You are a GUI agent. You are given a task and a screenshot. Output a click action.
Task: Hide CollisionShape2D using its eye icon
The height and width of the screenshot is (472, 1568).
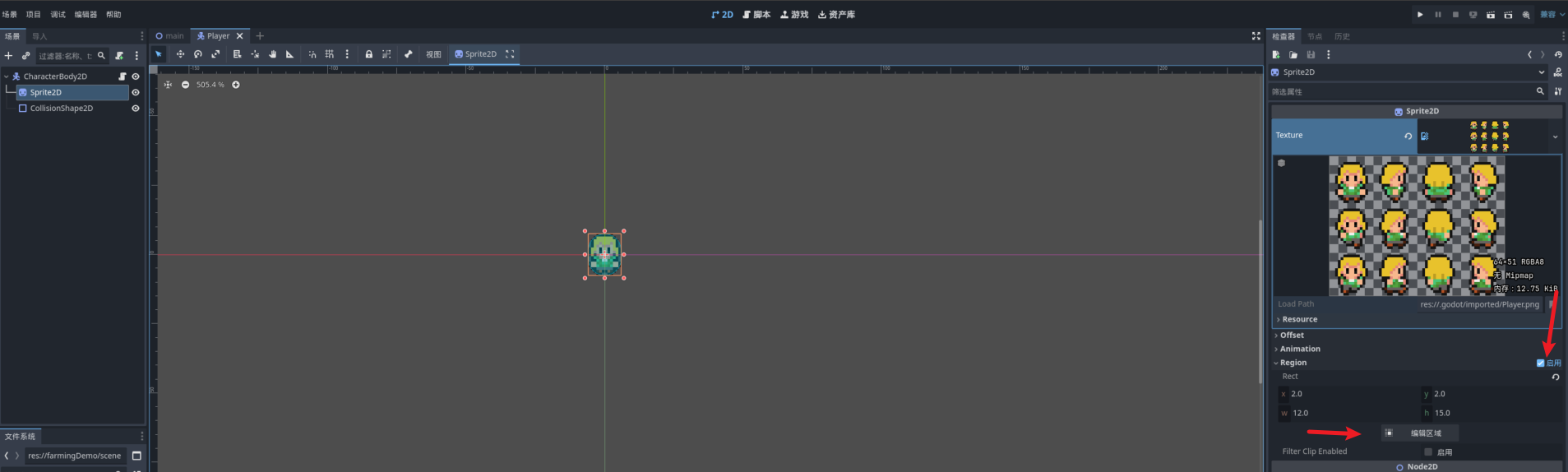[x=136, y=109]
